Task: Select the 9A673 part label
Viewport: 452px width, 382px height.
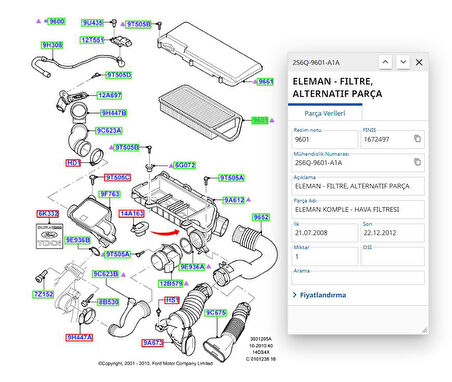Action: [x=153, y=343]
